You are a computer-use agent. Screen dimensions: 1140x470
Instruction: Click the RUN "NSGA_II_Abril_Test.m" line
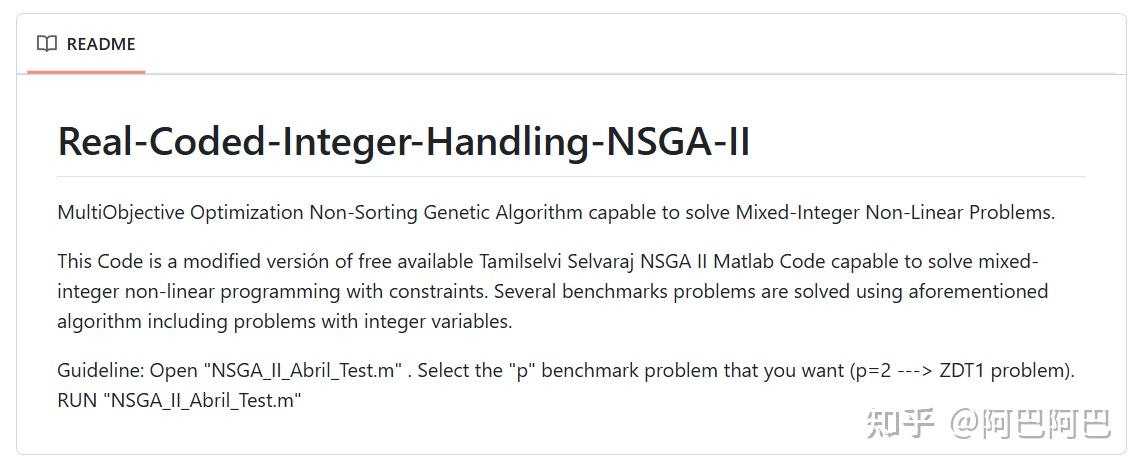(x=180, y=400)
